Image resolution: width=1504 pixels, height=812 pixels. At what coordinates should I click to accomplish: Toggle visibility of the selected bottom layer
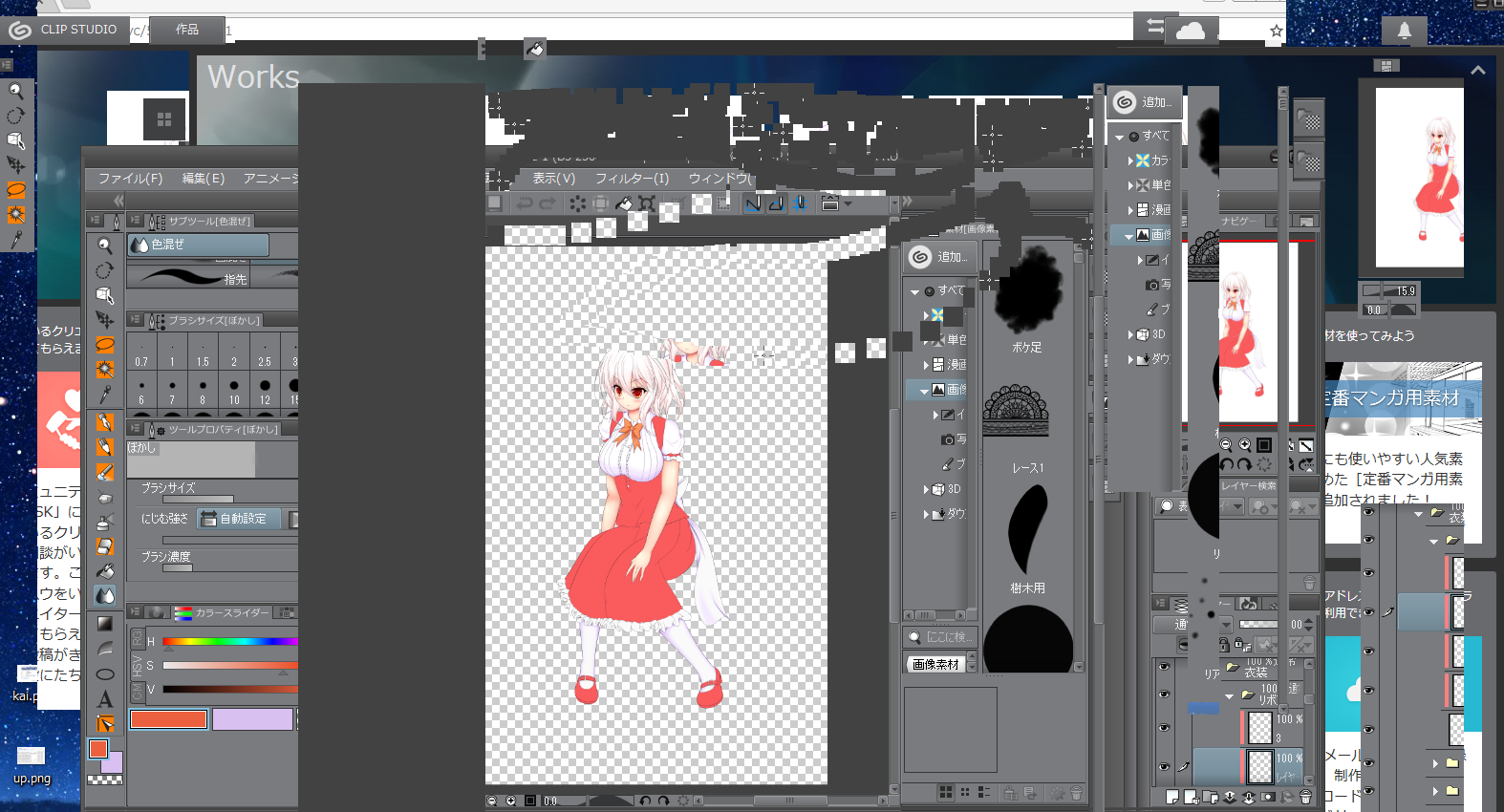pyautogui.click(x=1164, y=766)
